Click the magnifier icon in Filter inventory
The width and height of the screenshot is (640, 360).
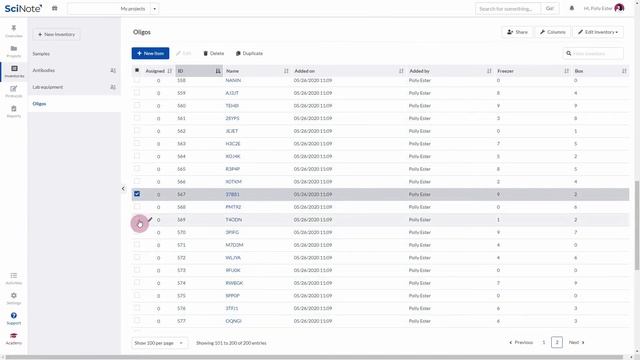point(569,53)
